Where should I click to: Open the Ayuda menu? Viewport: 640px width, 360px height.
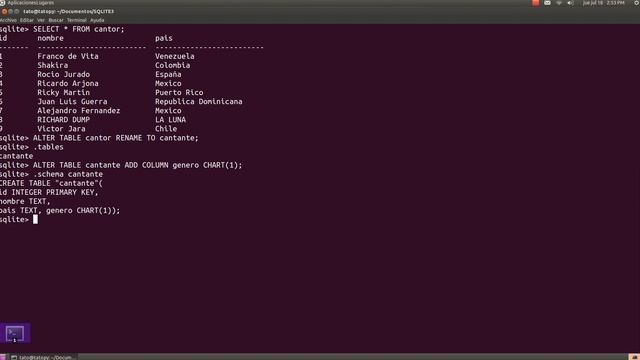click(x=97, y=20)
